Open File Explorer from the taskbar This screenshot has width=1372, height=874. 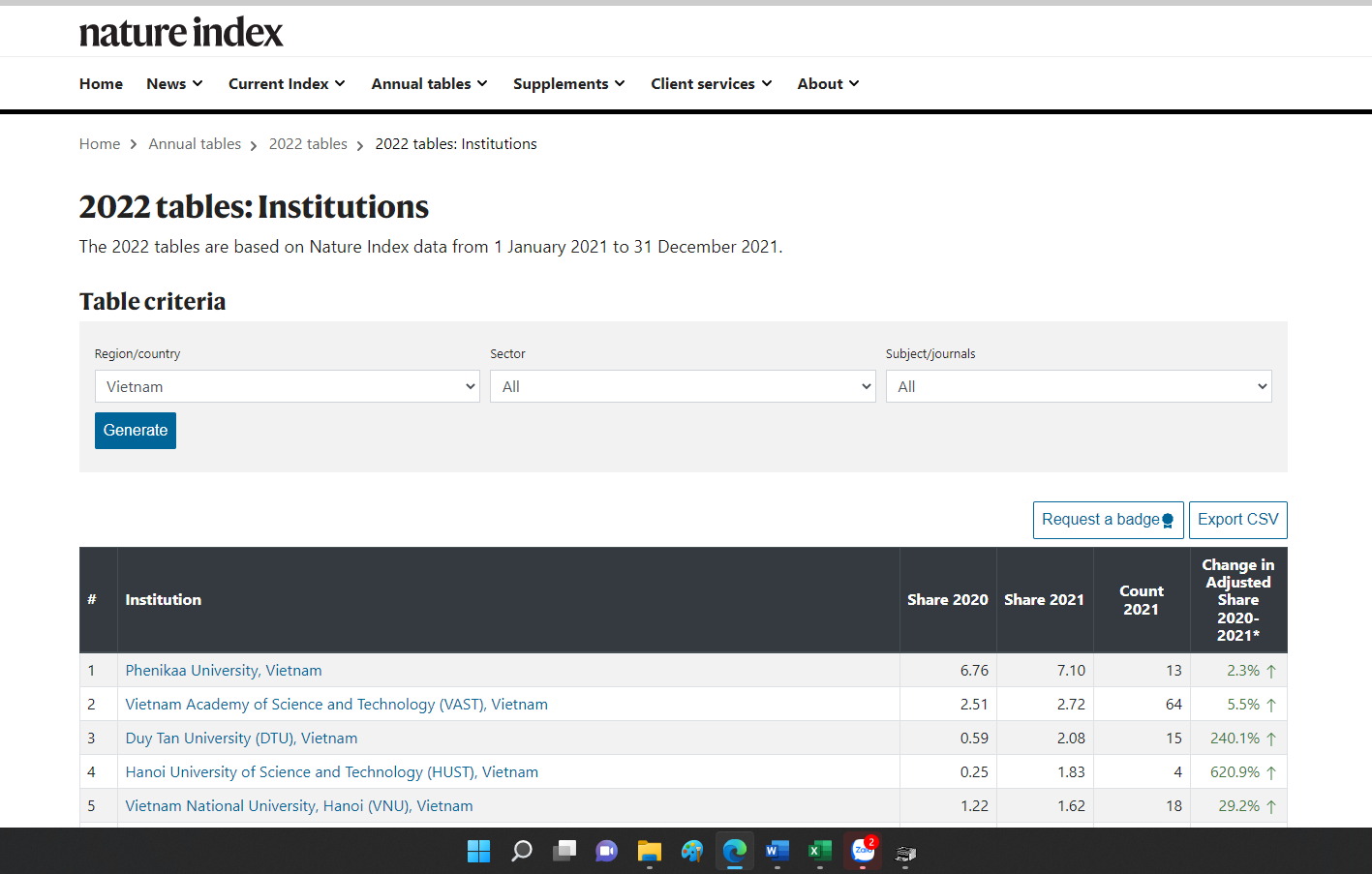click(649, 851)
